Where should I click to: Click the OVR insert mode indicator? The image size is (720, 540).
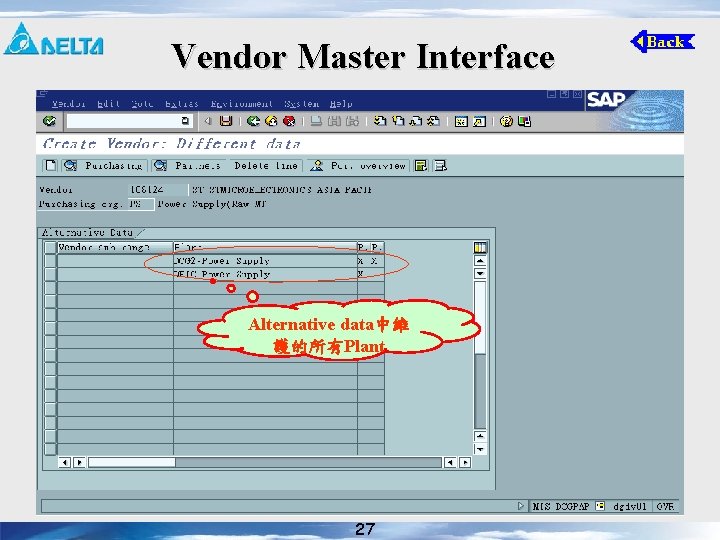click(x=665, y=506)
